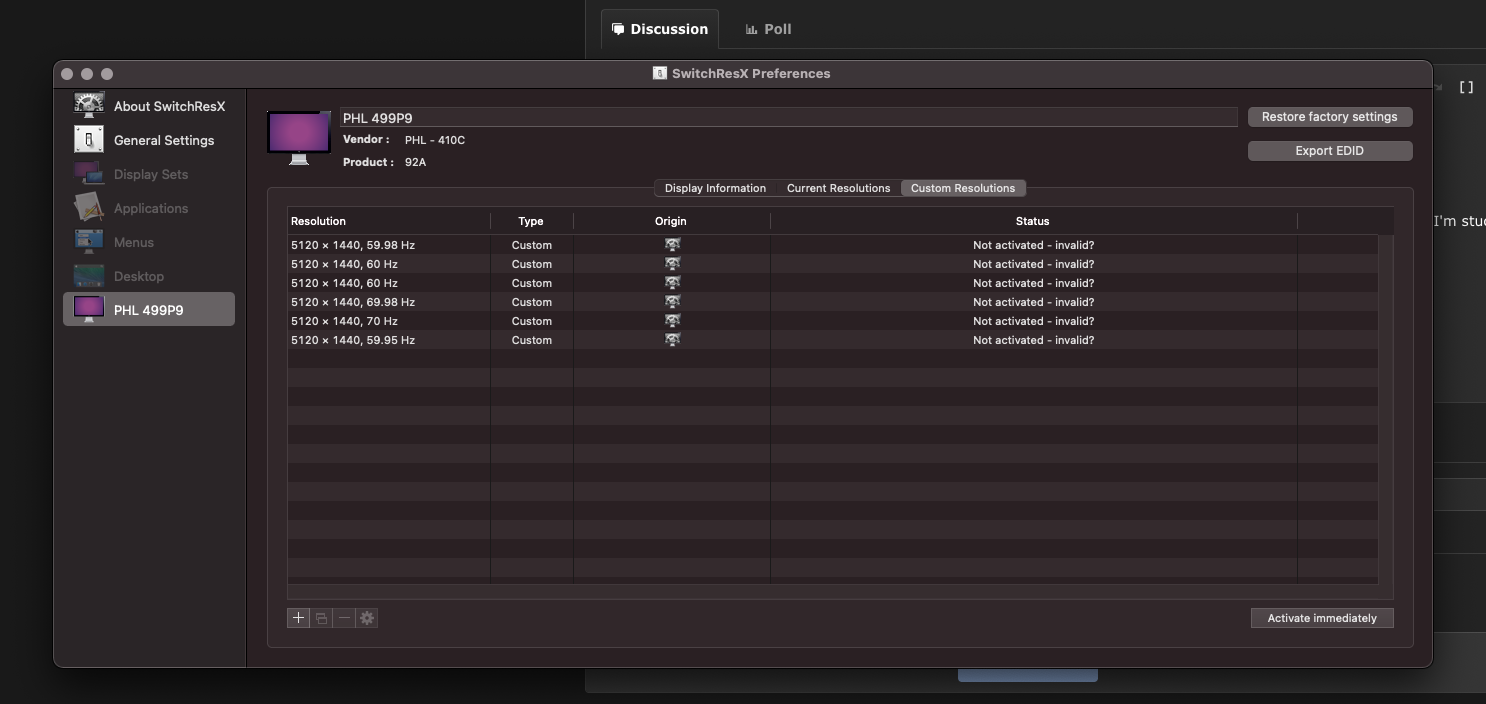
Task: Select Display Sets in sidebar
Action: [150, 174]
